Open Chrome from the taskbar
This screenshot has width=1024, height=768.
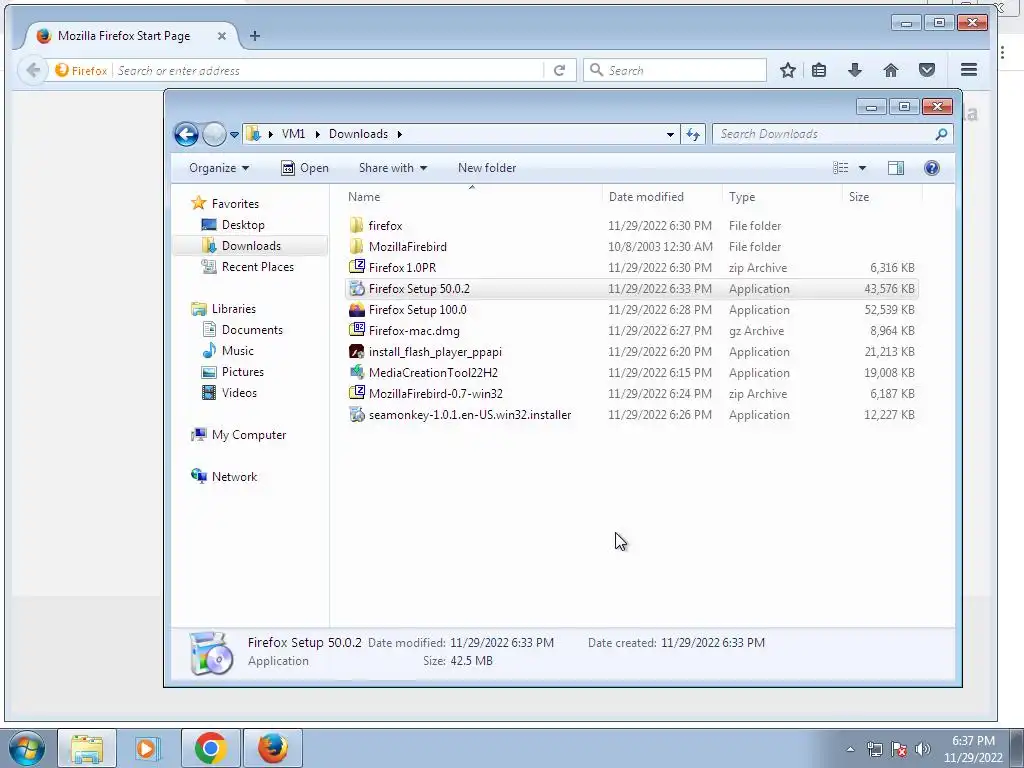tap(210, 748)
